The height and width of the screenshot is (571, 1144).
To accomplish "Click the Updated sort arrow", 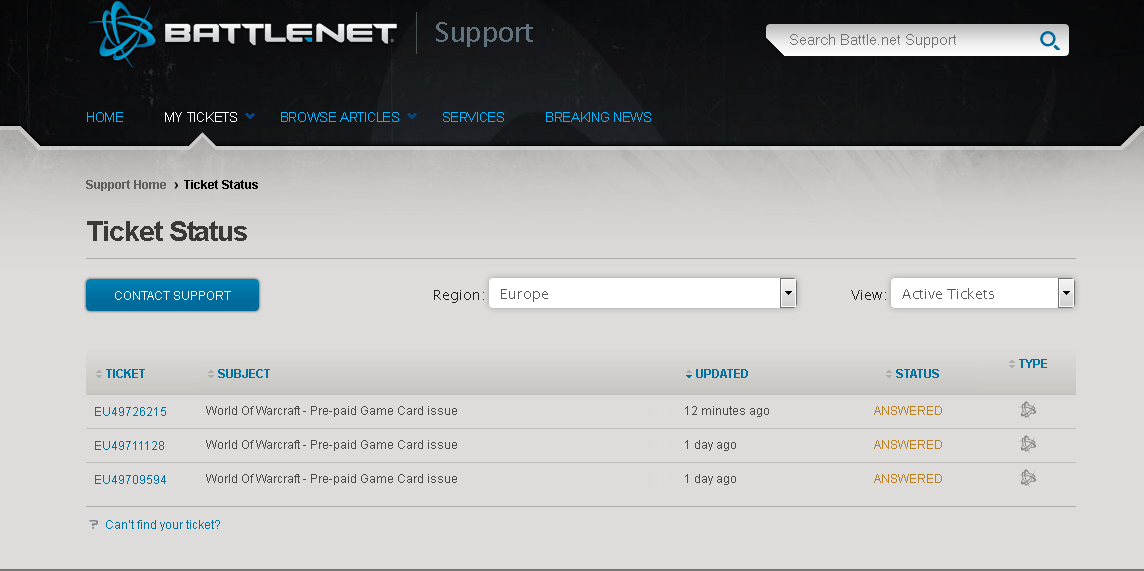I will (689, 374).
